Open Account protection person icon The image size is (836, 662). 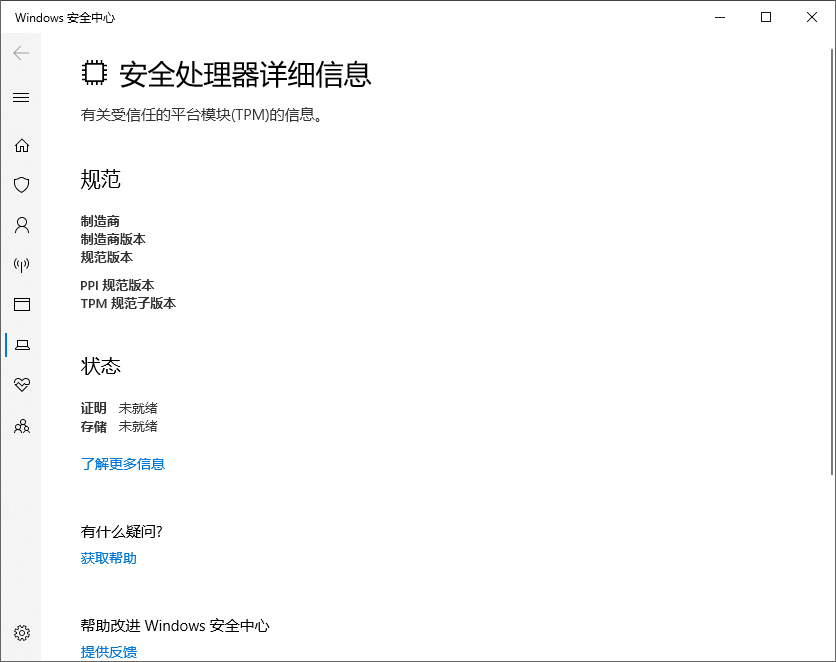[x=22, y=225]
